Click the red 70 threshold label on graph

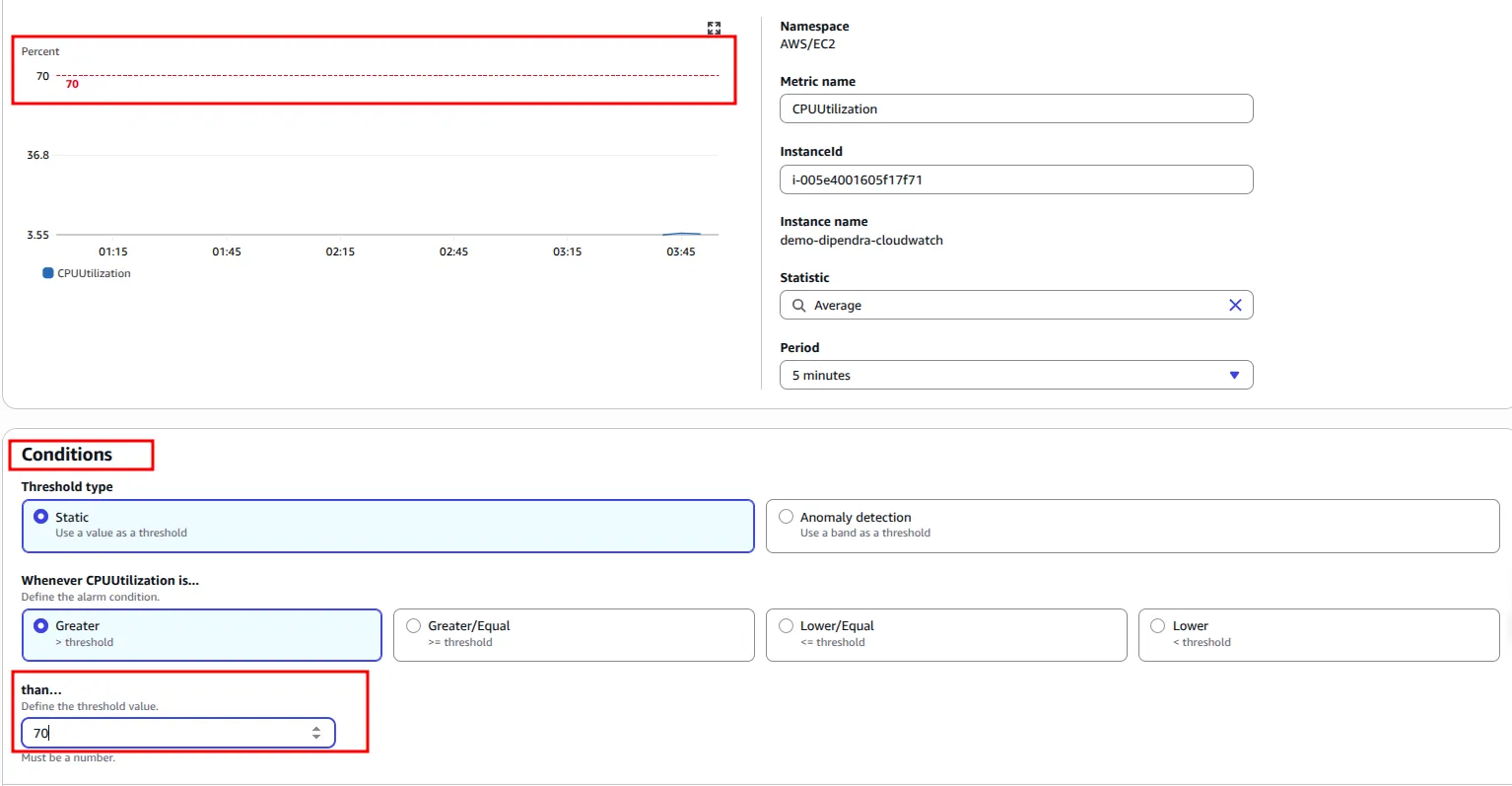pyautogui.click(x=72, y=85)
